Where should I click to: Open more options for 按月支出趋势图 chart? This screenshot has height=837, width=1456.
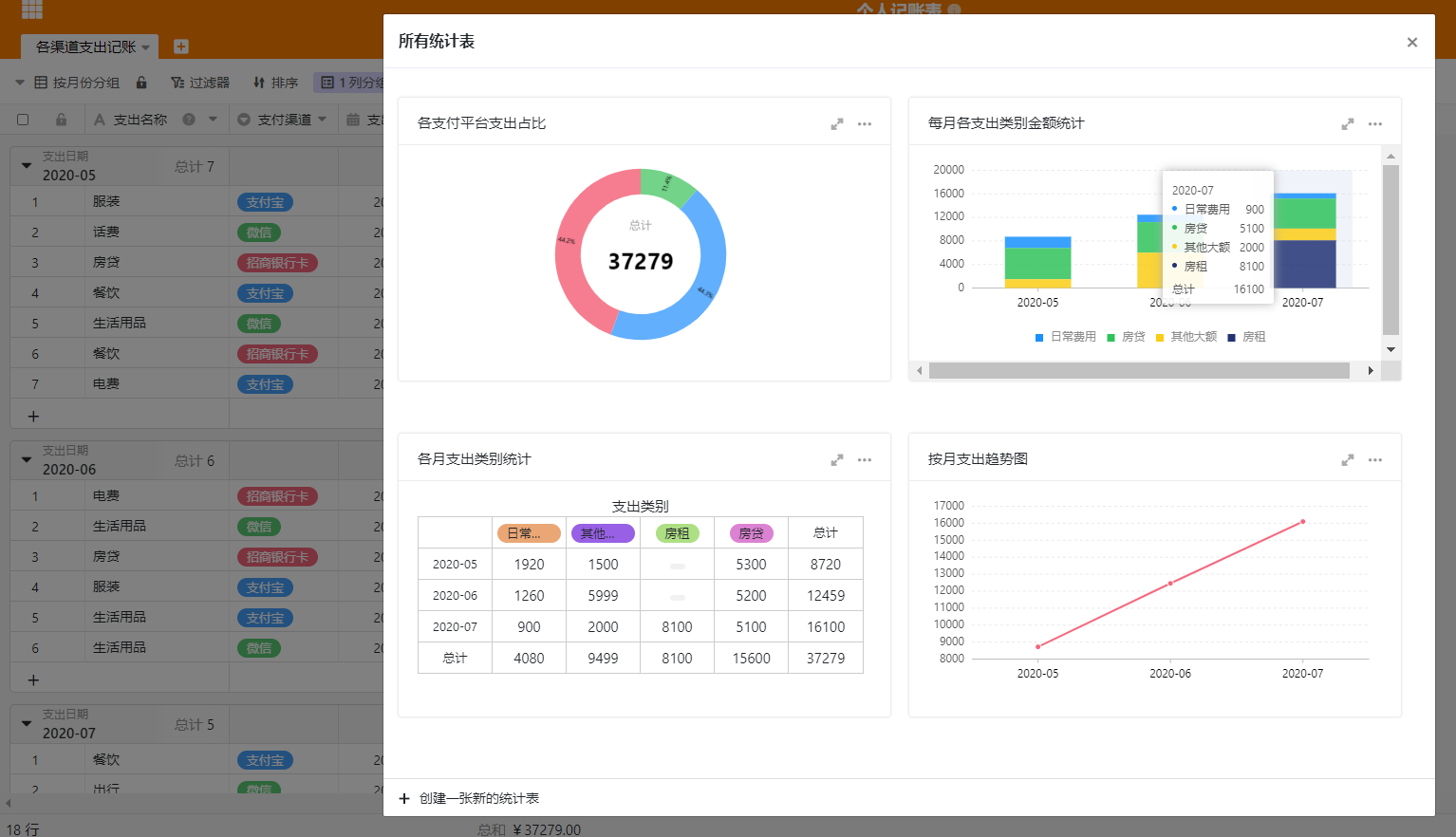point(1375,460)
